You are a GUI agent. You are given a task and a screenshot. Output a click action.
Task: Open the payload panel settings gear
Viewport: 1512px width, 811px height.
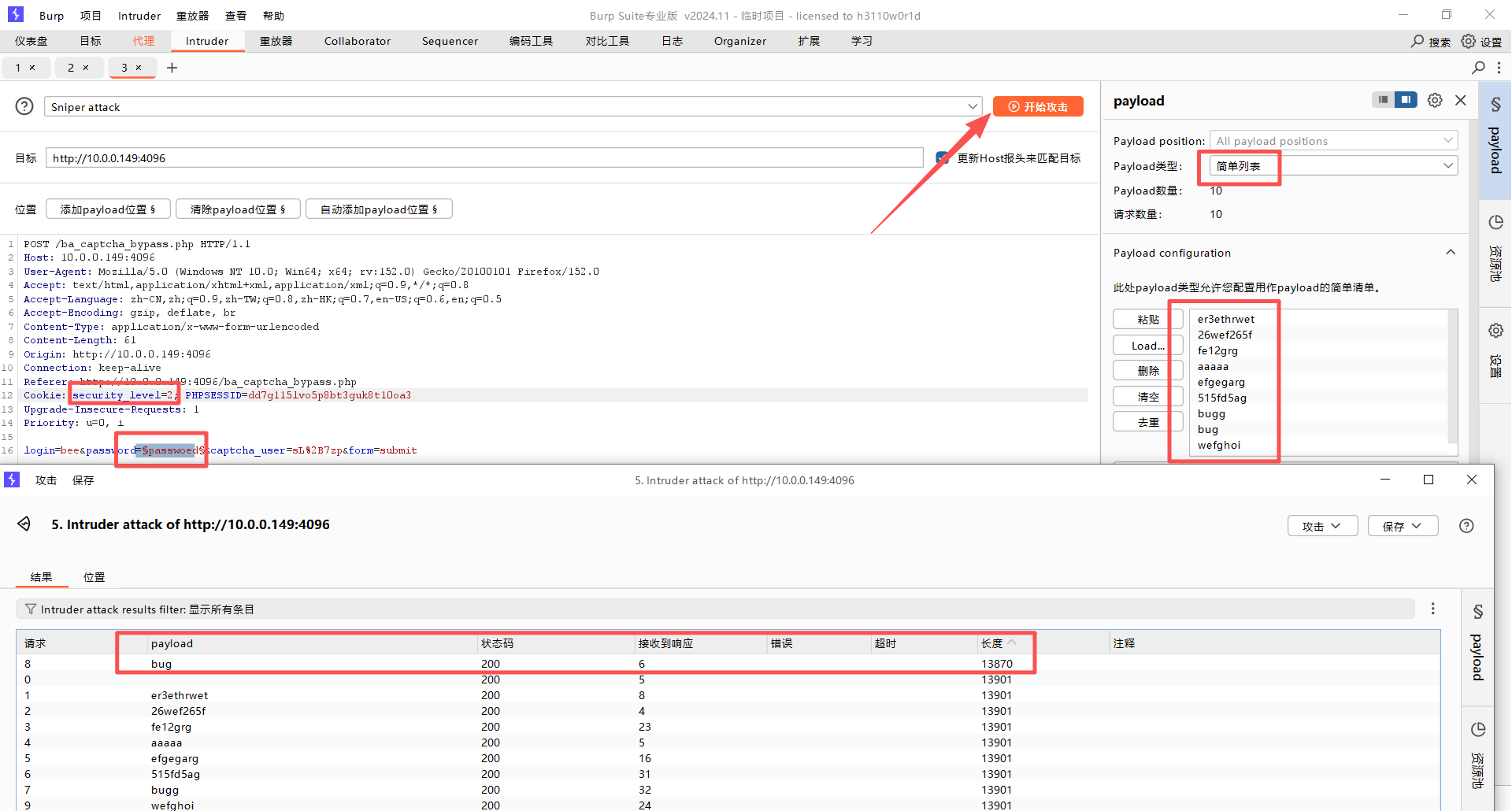click(1435, 100)
